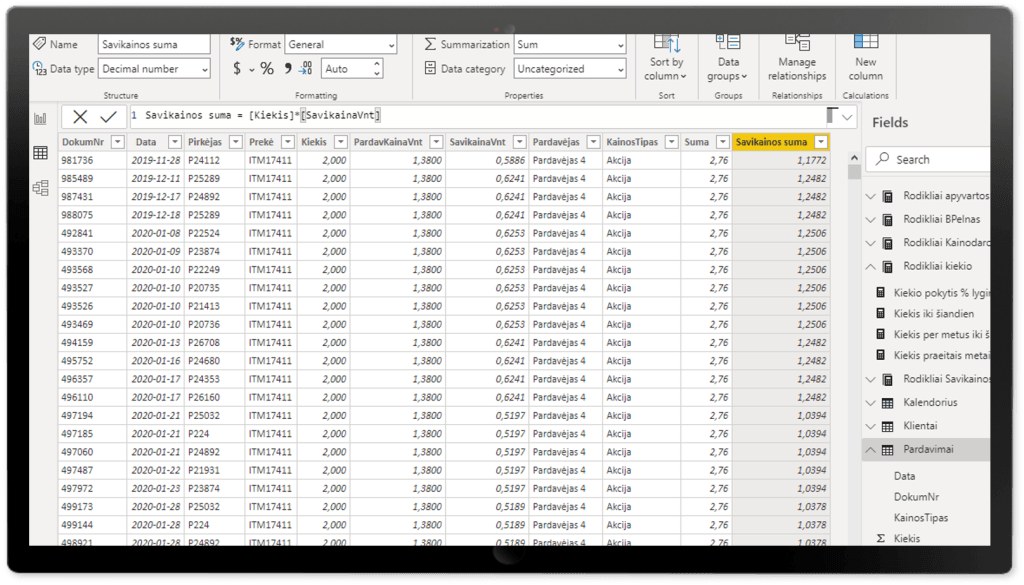Viewport: 1024px width, 585px height.
Task: Open the Data category dropdown
Action: pos(570,69)
